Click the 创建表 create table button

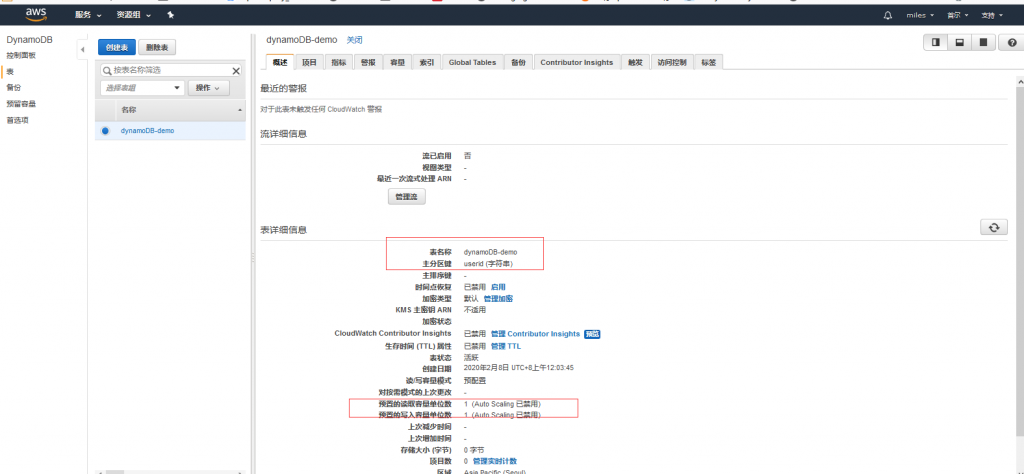click(117, 47)
